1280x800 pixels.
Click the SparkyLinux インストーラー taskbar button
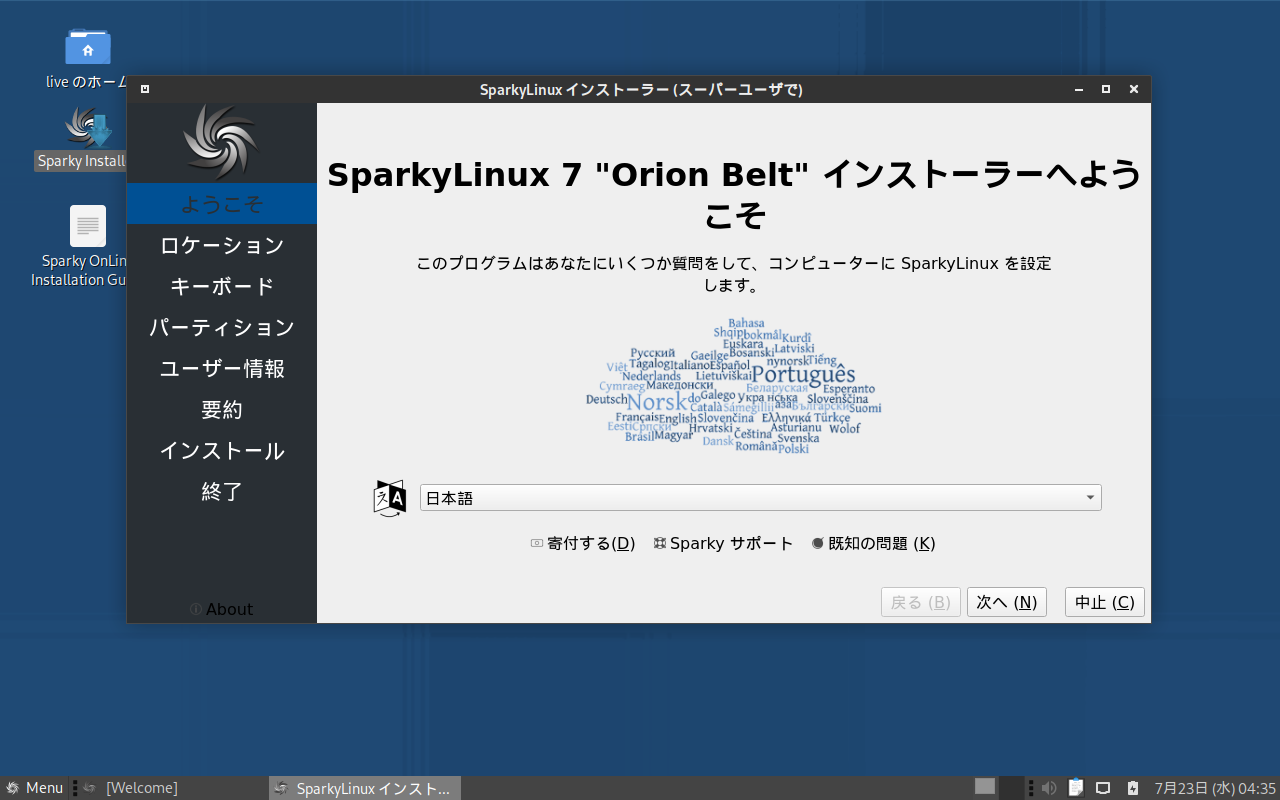pyautogui.click(x=365, y=788)
